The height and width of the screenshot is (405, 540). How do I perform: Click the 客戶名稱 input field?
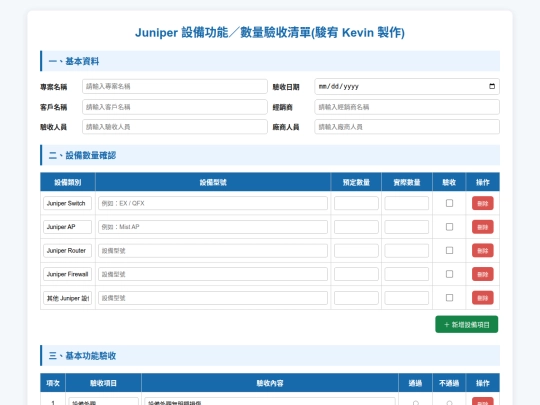pyautogui.click(x=175, y=107)
